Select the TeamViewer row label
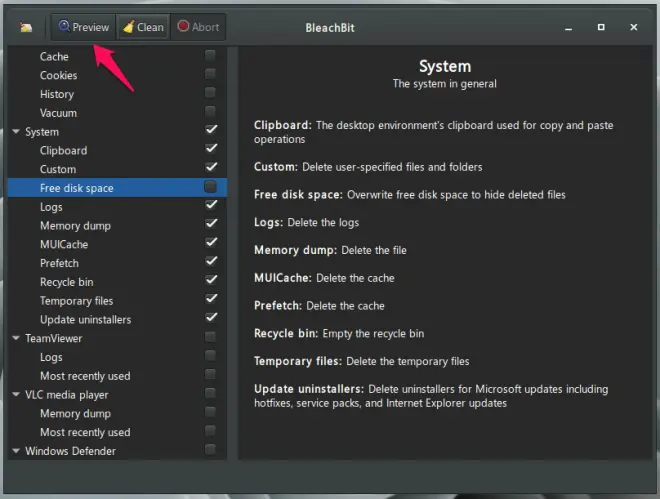The width and height of the screenshot is (660, 499). (x=53, y=338)
